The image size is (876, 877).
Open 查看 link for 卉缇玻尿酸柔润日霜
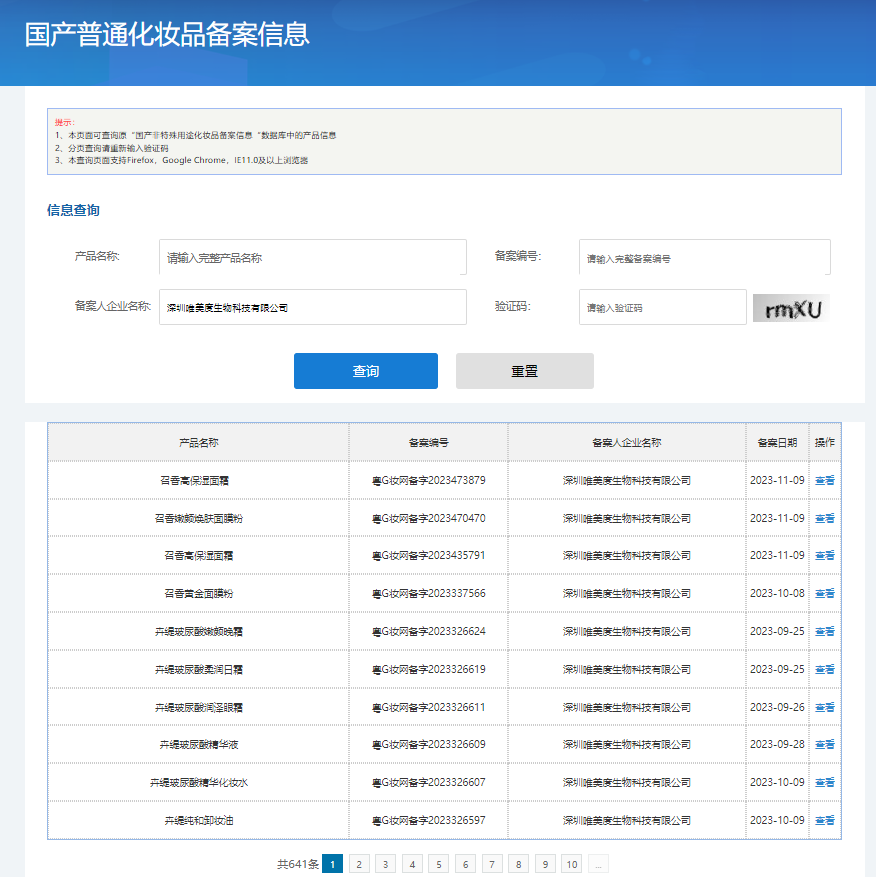tap(824, 669)
